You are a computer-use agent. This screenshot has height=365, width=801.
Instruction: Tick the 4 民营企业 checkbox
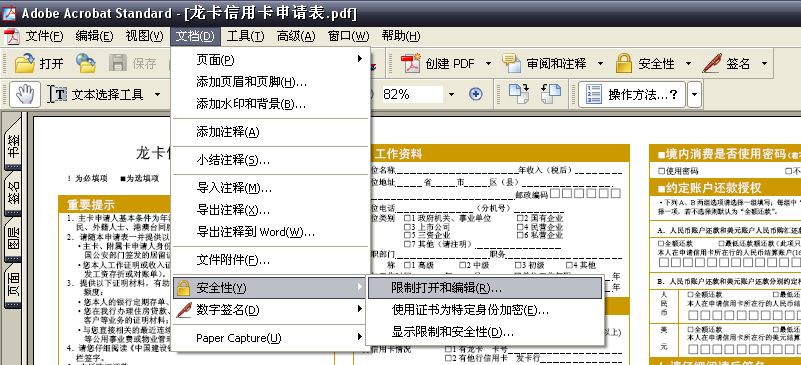point(520,227)
